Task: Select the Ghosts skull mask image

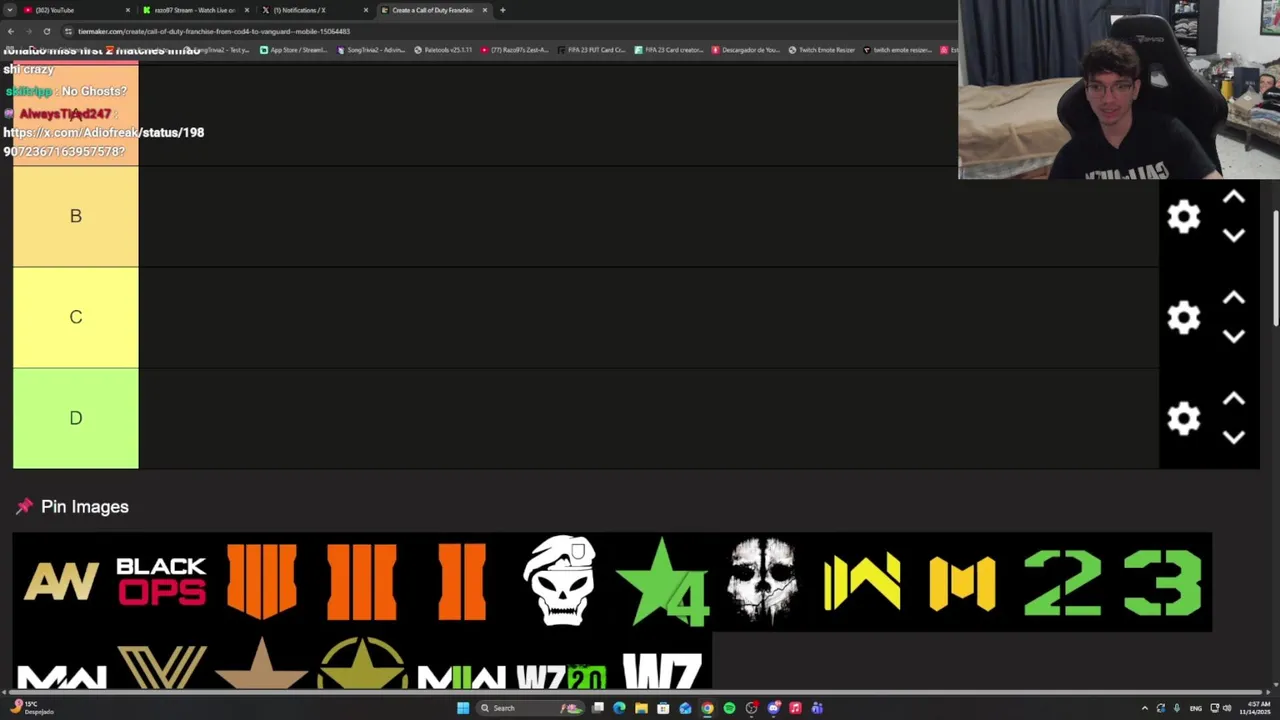Action: (762, 582)
